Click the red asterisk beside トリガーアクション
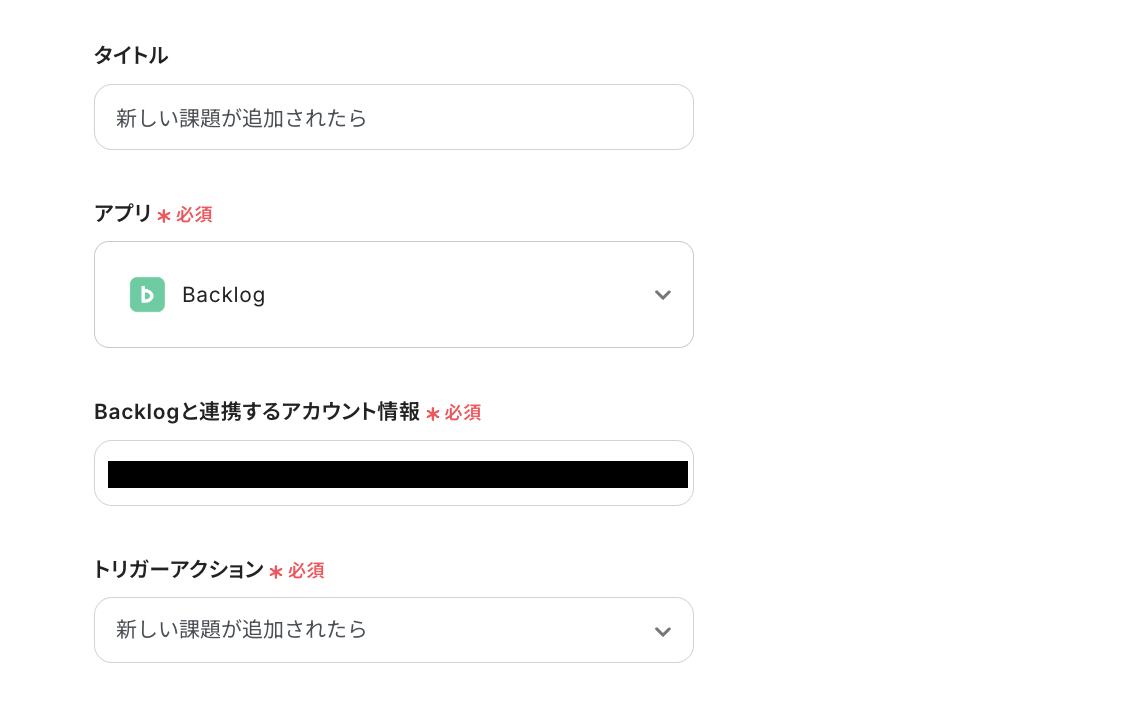This screenshot has height=728, width=1134. point(276,571)
